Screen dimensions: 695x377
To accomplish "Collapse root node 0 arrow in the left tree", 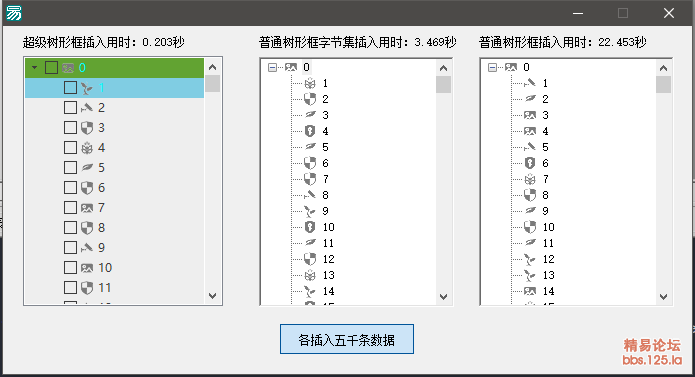I will (35, 68).
